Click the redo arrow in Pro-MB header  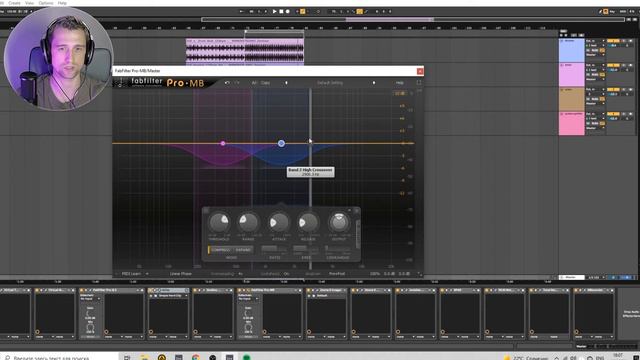tap(237, 82)
